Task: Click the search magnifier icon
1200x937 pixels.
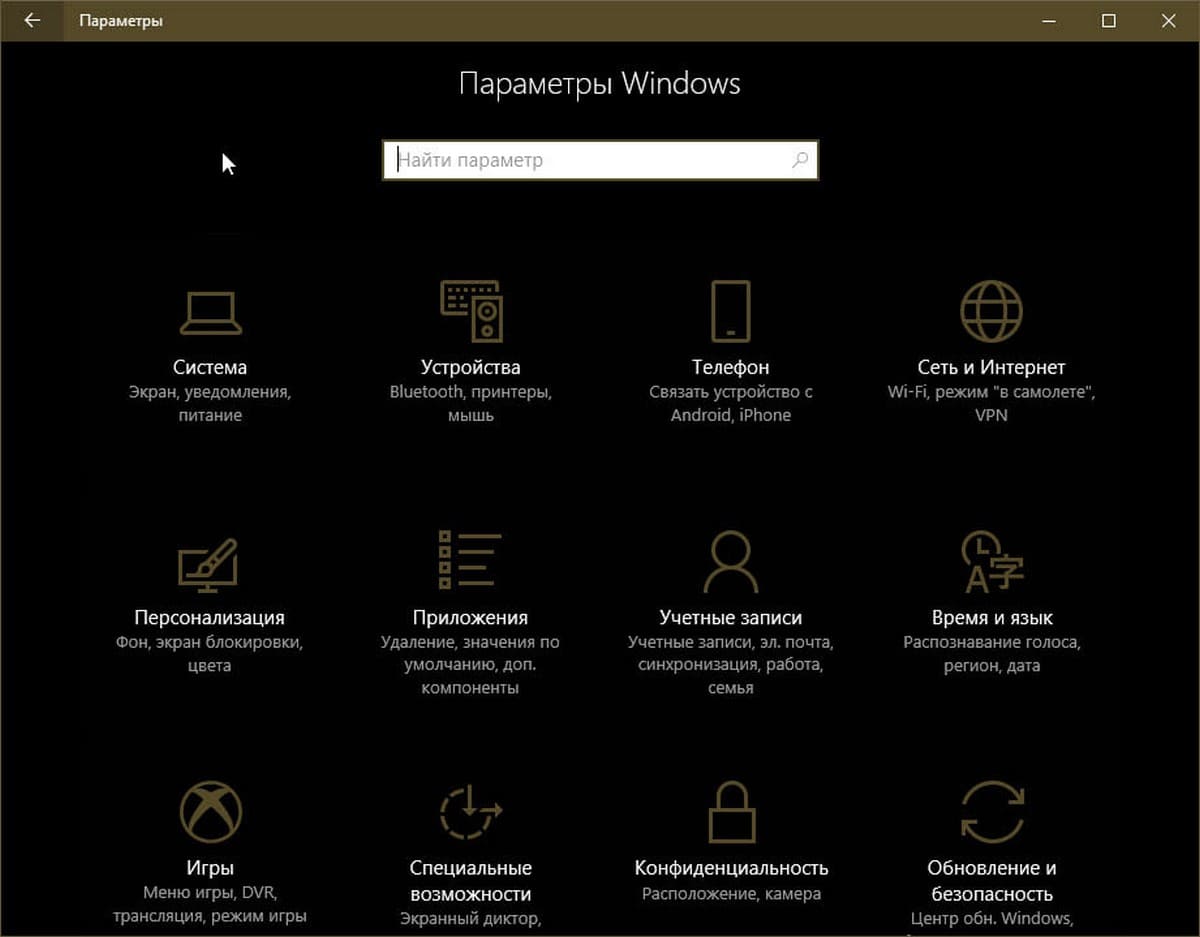Action: click(800, 160)
